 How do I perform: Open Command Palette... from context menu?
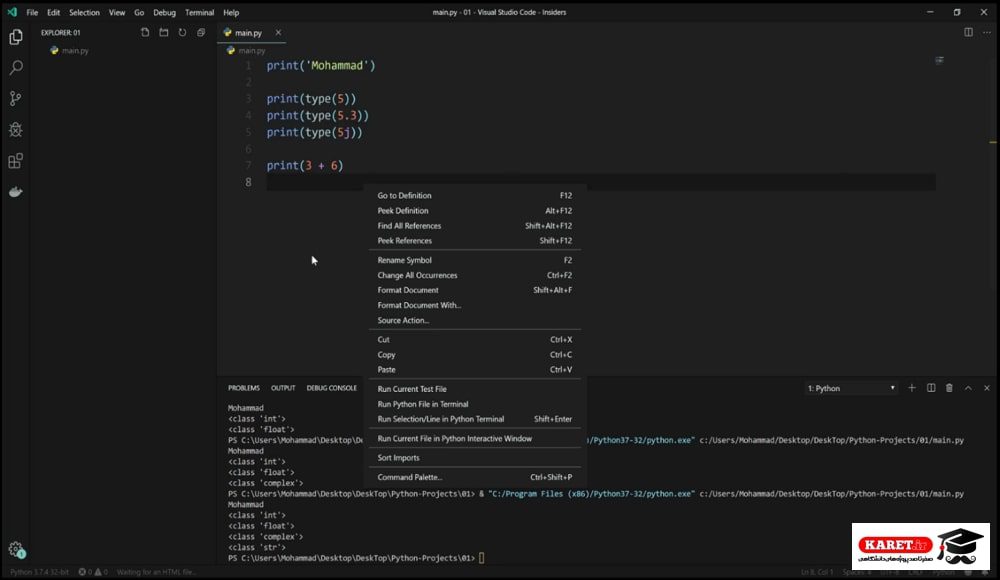point(474,477)
